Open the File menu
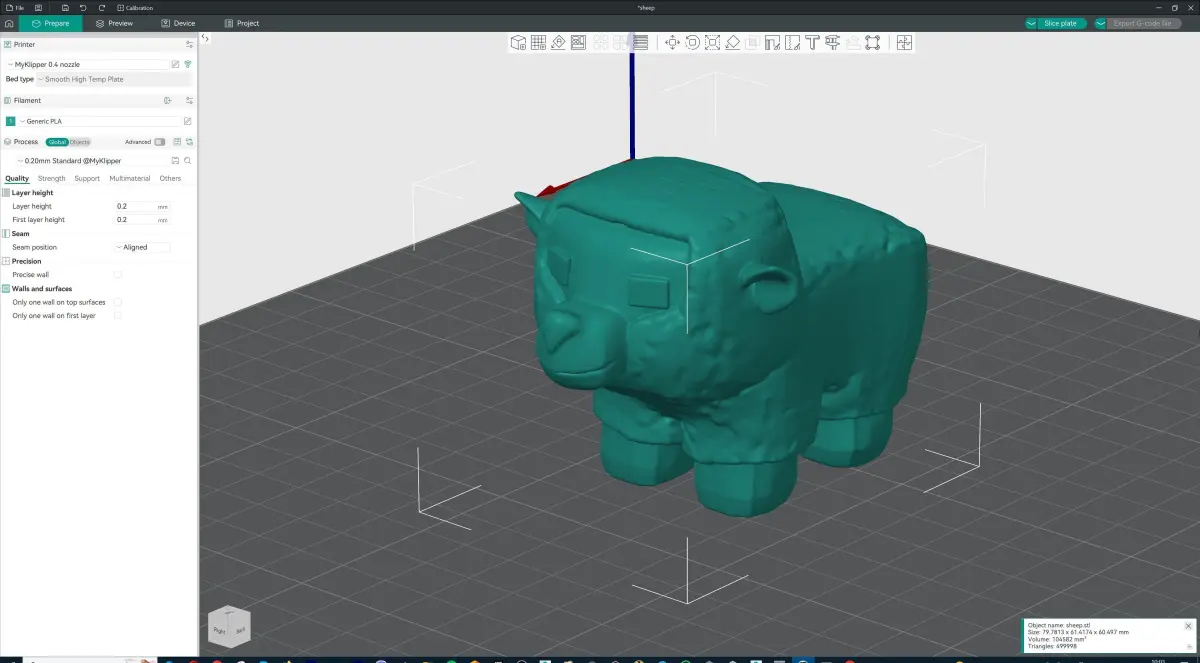The image size is (1200, 663). point(15,7)
